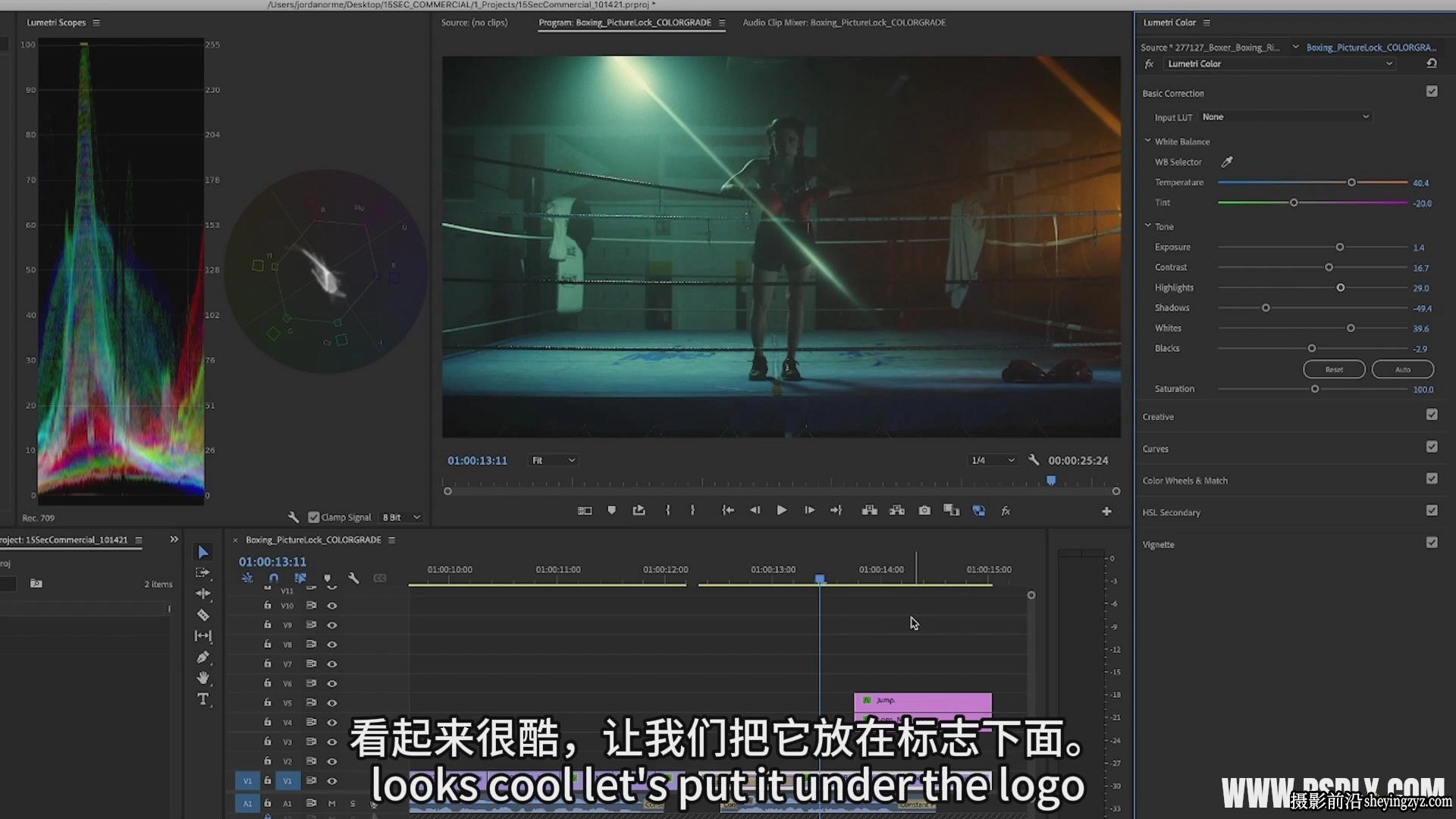Image resolution: width=1456 pixels, height=819 pixels.
Task: Open the 8 Bit scope dropdown
Action: pyautogui.click(x=400, y=517)
